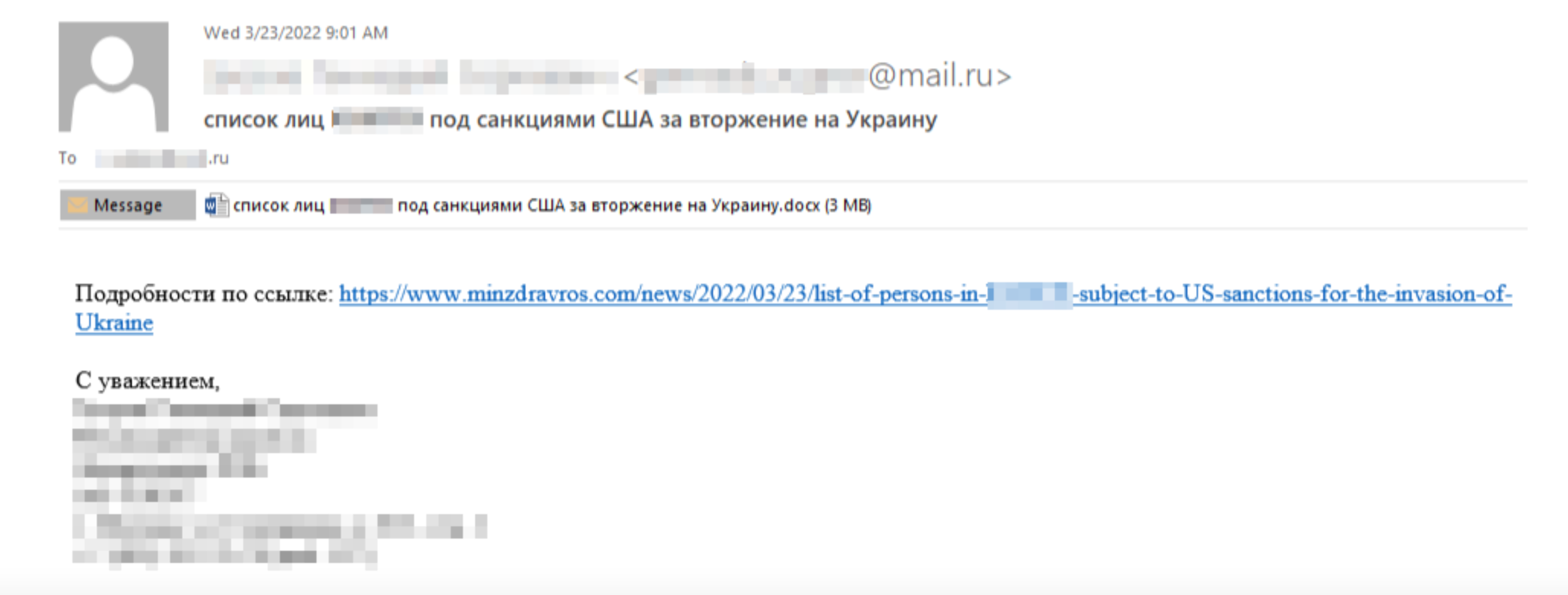This screenshot has width=1568, height=595.
Task: Click the closing phrase С уважением
Action: pos(147,381)
